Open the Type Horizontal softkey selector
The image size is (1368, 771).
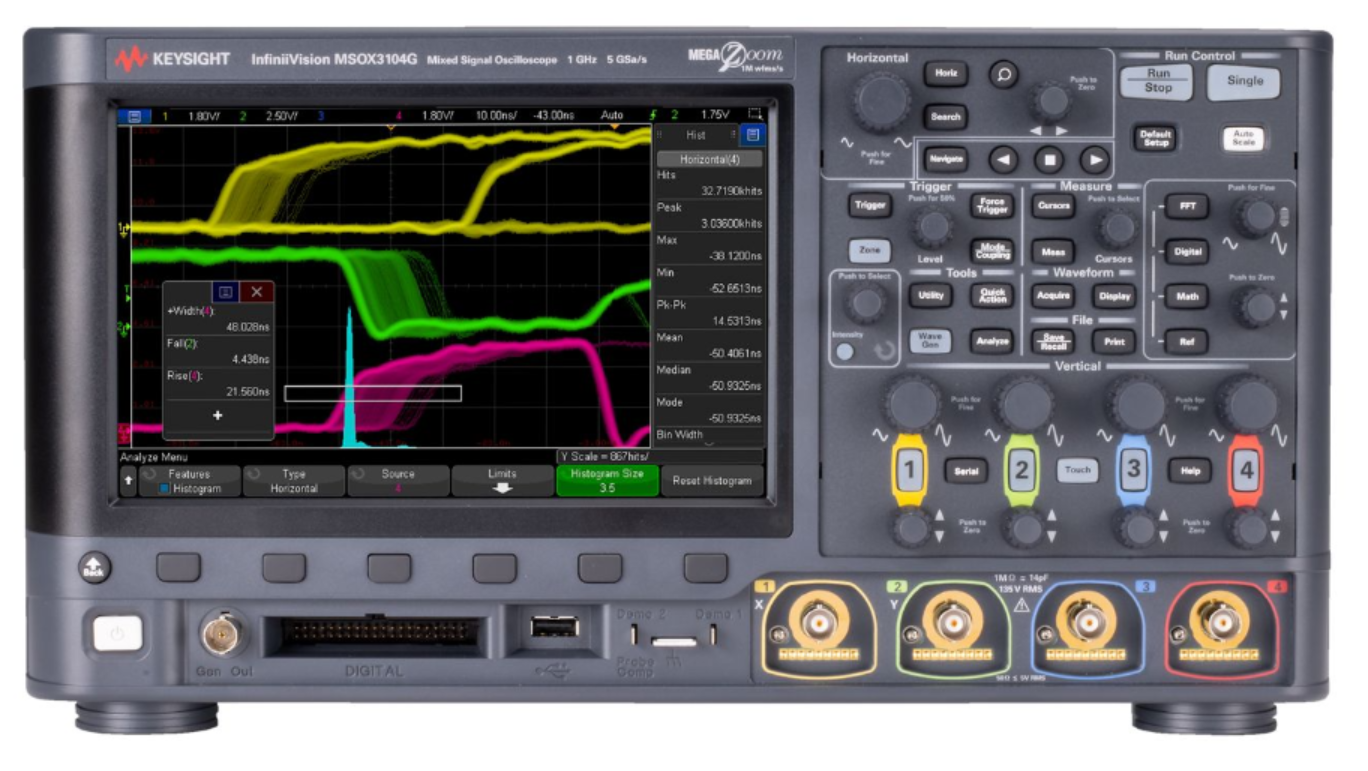point(294,481)
